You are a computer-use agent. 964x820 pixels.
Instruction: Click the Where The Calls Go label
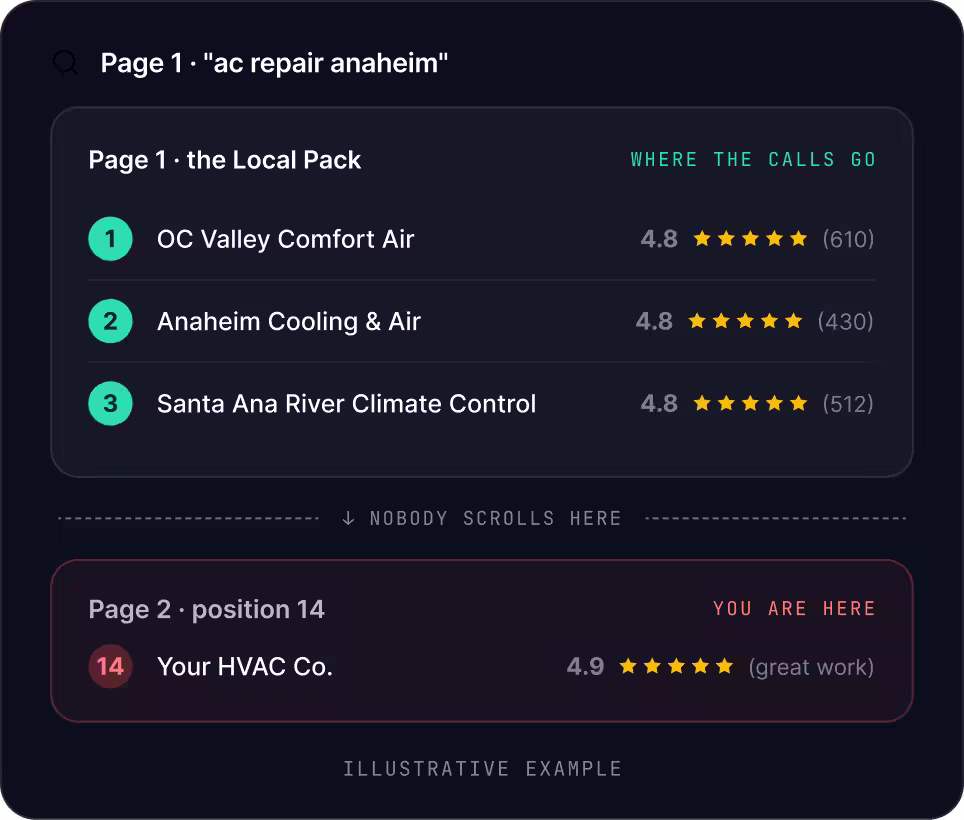point(753,160)
